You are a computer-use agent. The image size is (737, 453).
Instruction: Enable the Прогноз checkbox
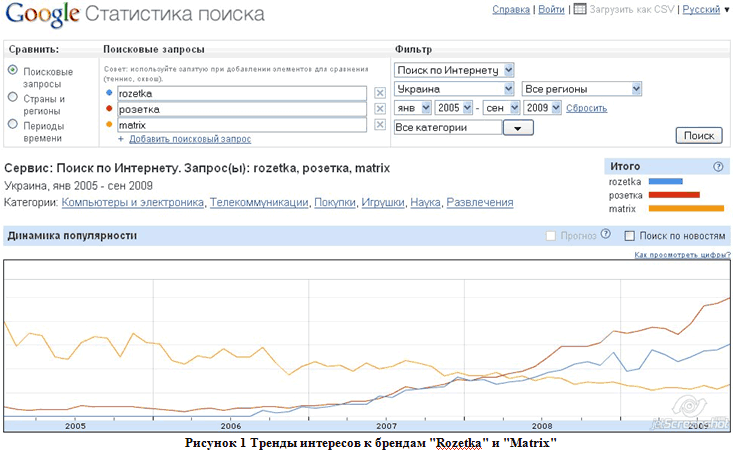[550, 235]
